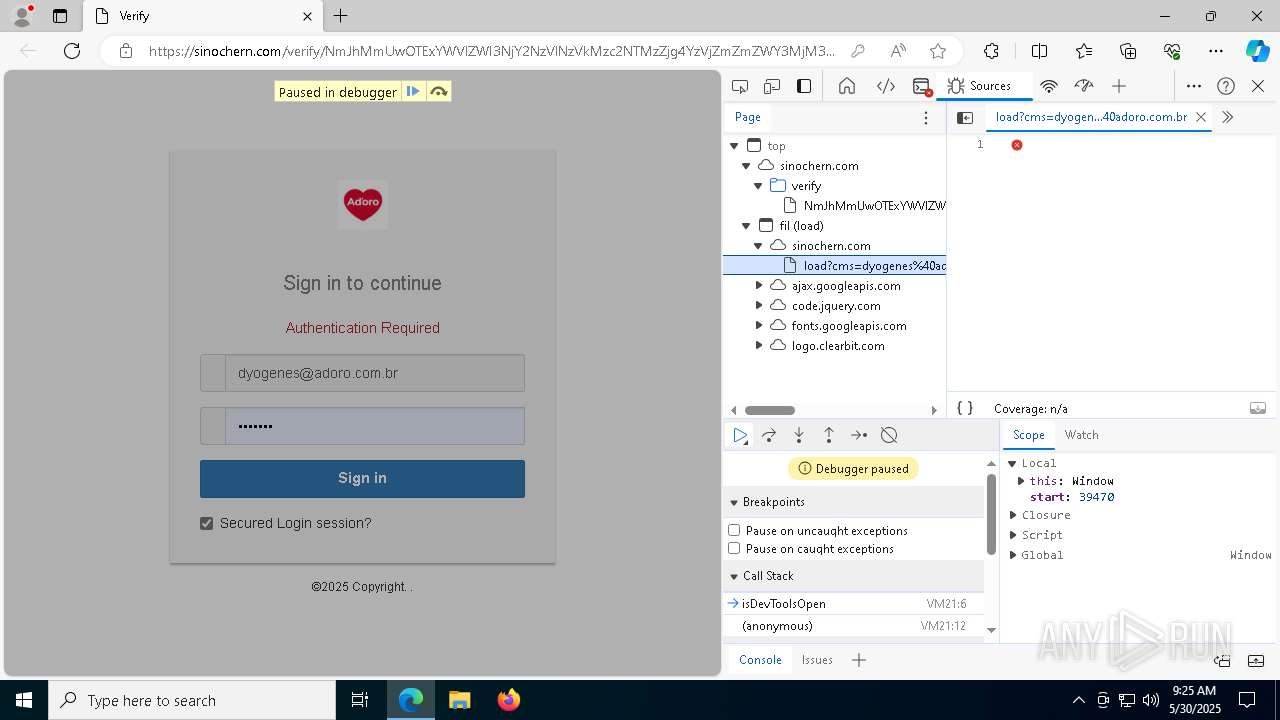Deactivate breakpoints icon

click(x=889, y=435)
